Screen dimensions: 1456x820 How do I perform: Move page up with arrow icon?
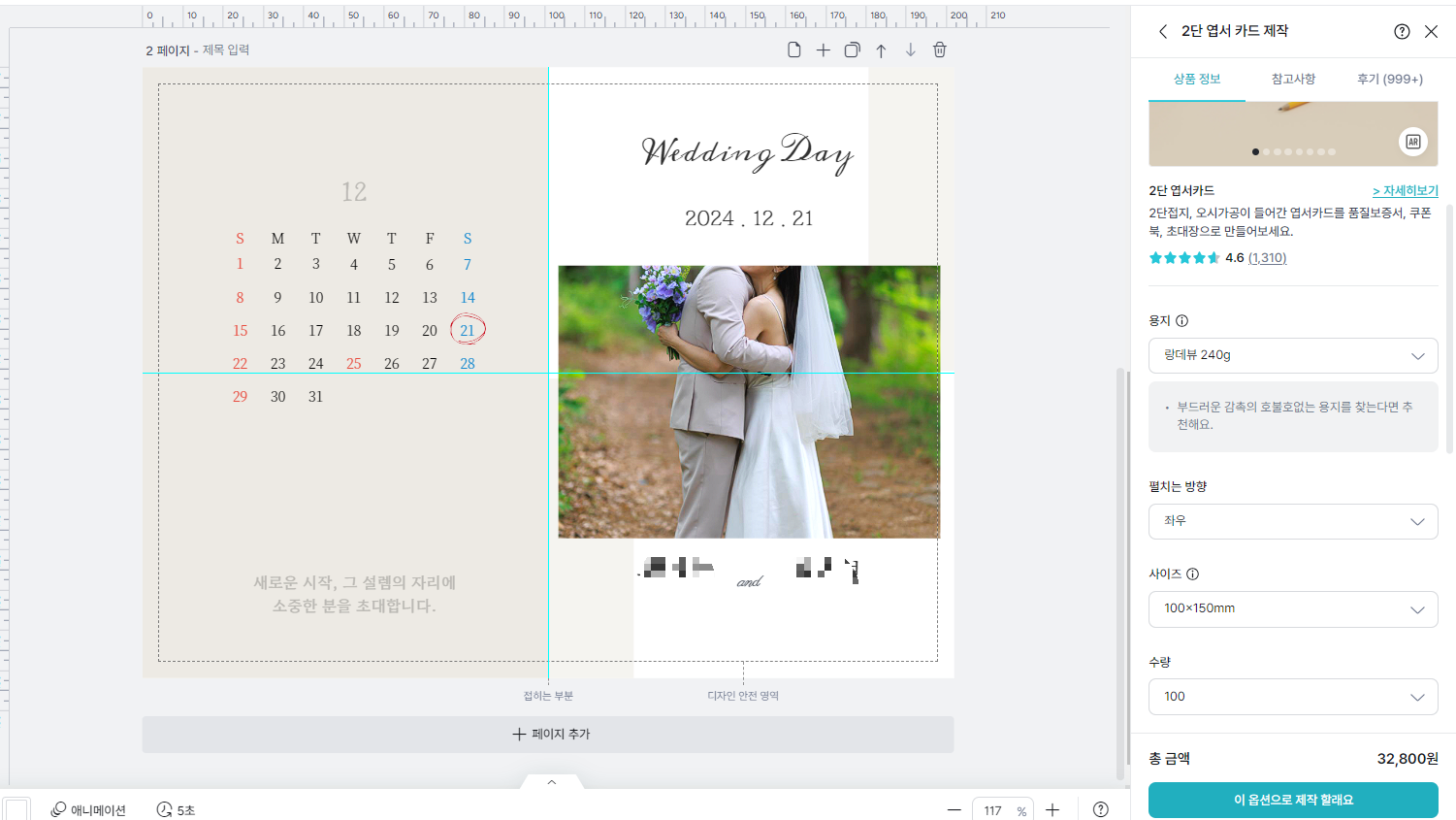click(881, 50)
